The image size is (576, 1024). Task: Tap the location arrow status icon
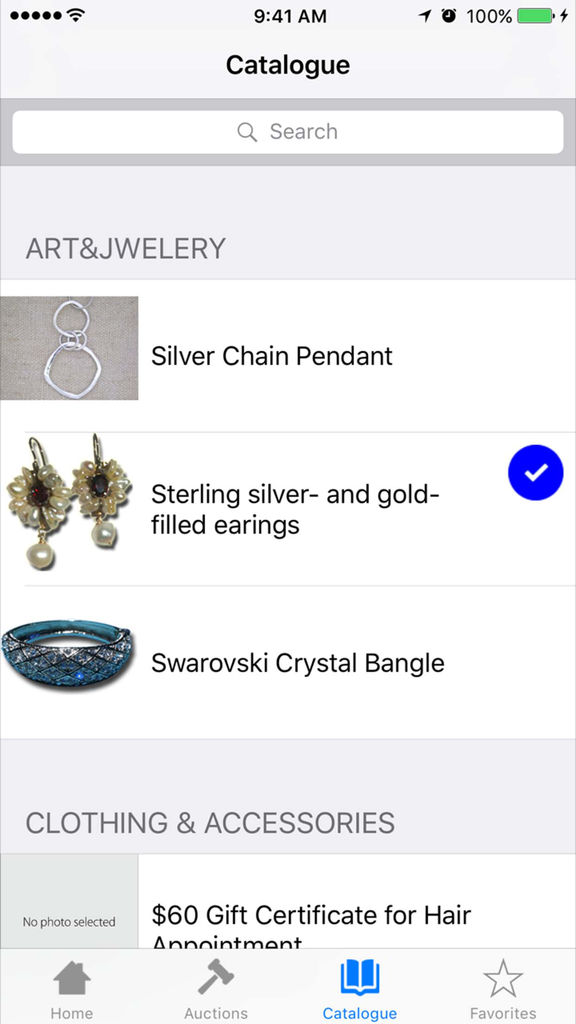pyautogui.click(x=426, y=16)
